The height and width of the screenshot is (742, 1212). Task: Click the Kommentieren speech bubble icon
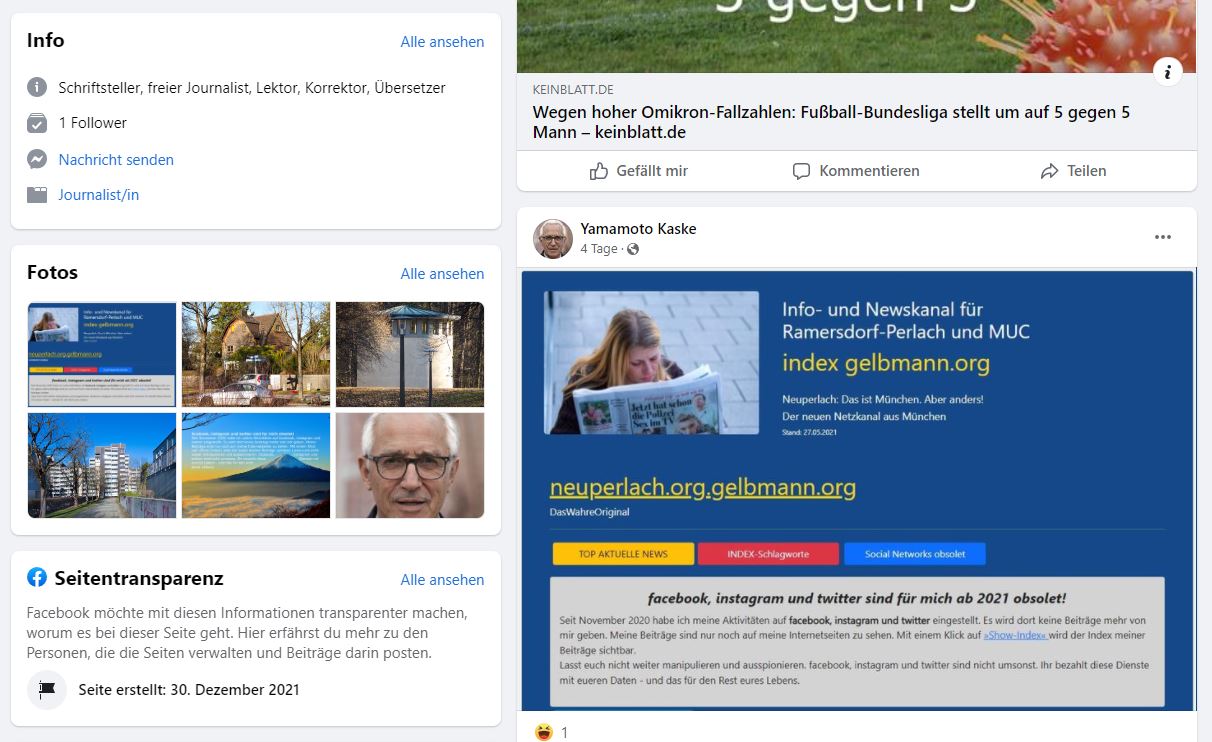coord(801,171)
